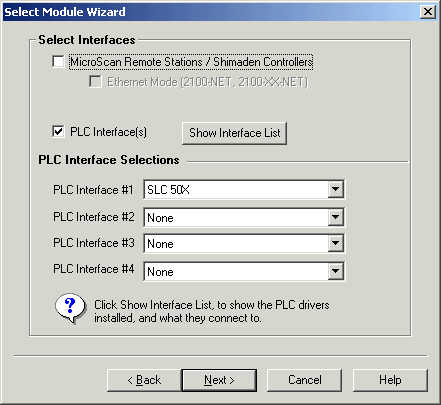The height and width of the screenshot is (405, 441).
Task: Toggle the Ethernet Mode checkbox
Action: 96,81
